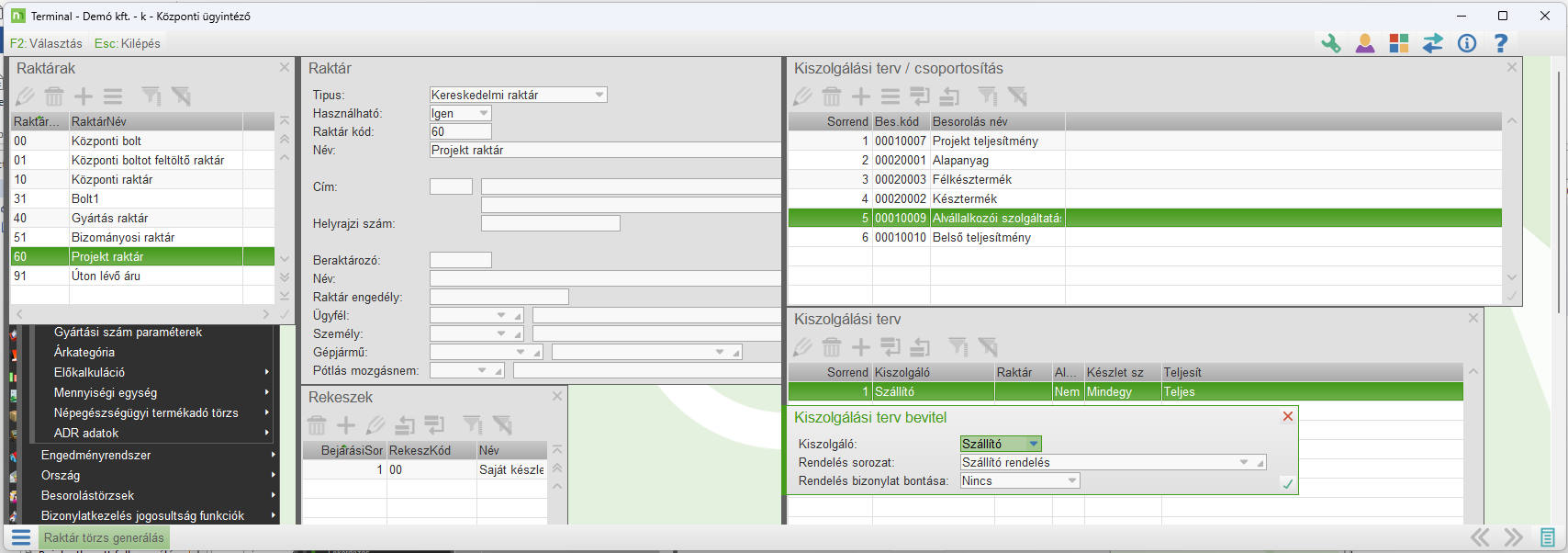This screenshot has width=1568, height=553.
Task: Click the document icon at bottom right
Action: point(1548,537)
